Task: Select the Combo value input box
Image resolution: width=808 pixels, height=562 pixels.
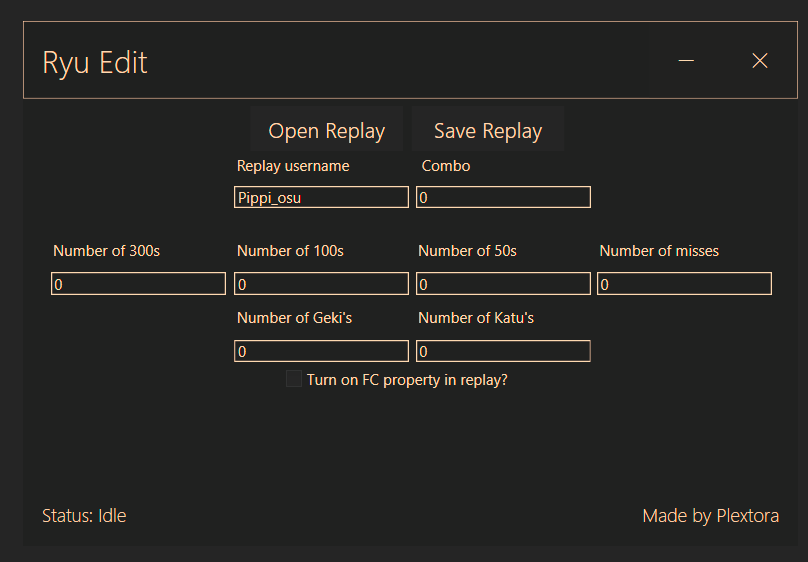Action: [x=503, y=197]
